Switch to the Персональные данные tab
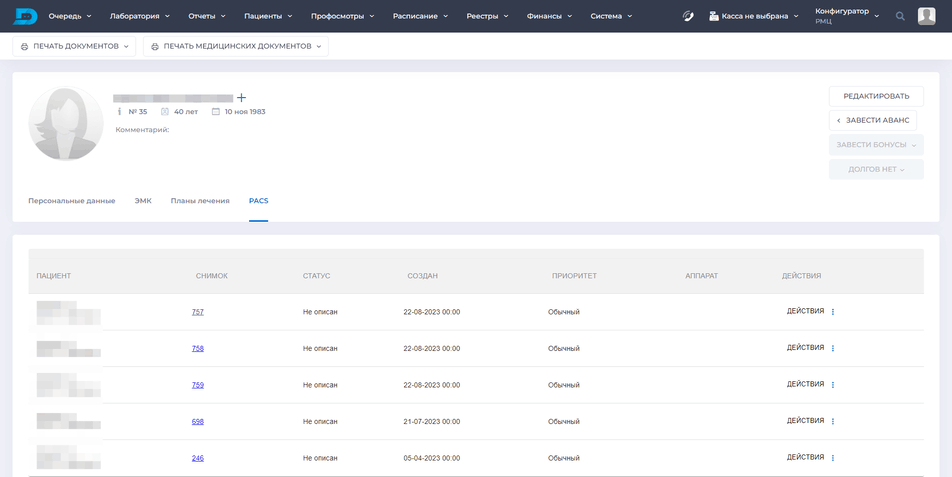This screenshot has width=952, height=477. click(72, 201)
